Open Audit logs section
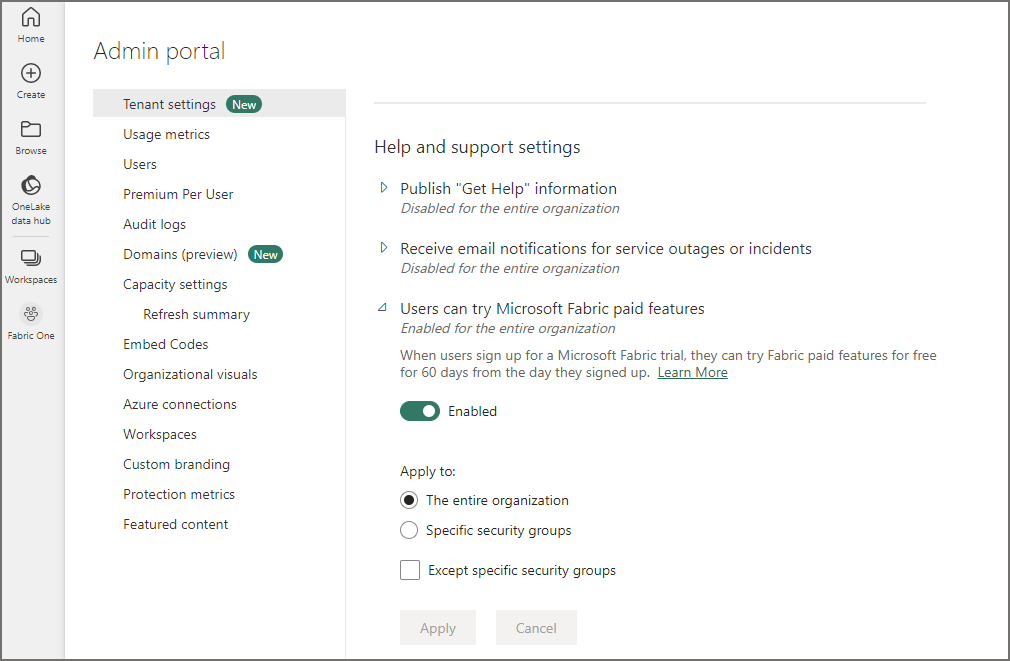 [155, 224]
